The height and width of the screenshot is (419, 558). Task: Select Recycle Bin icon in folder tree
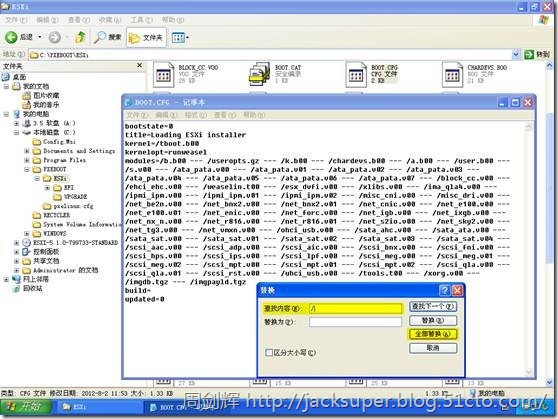point(16,289)
